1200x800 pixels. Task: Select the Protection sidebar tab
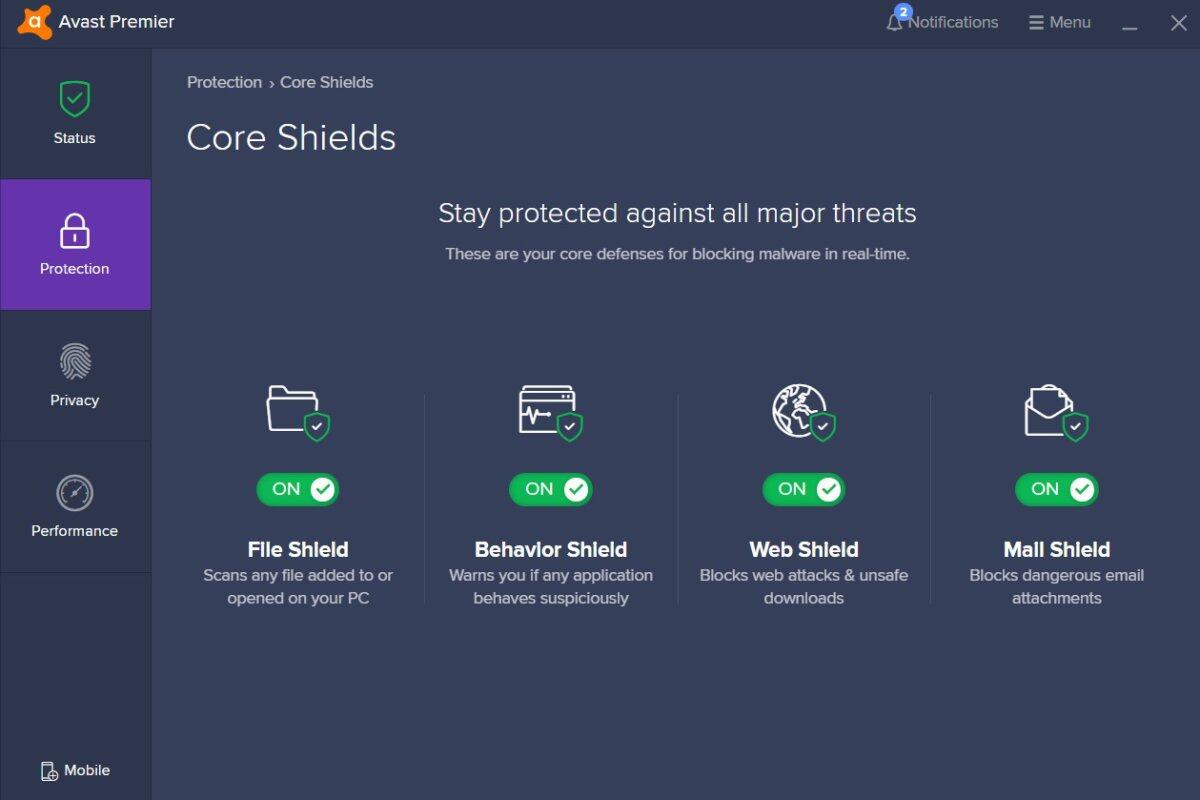click(x=75, y=245)
